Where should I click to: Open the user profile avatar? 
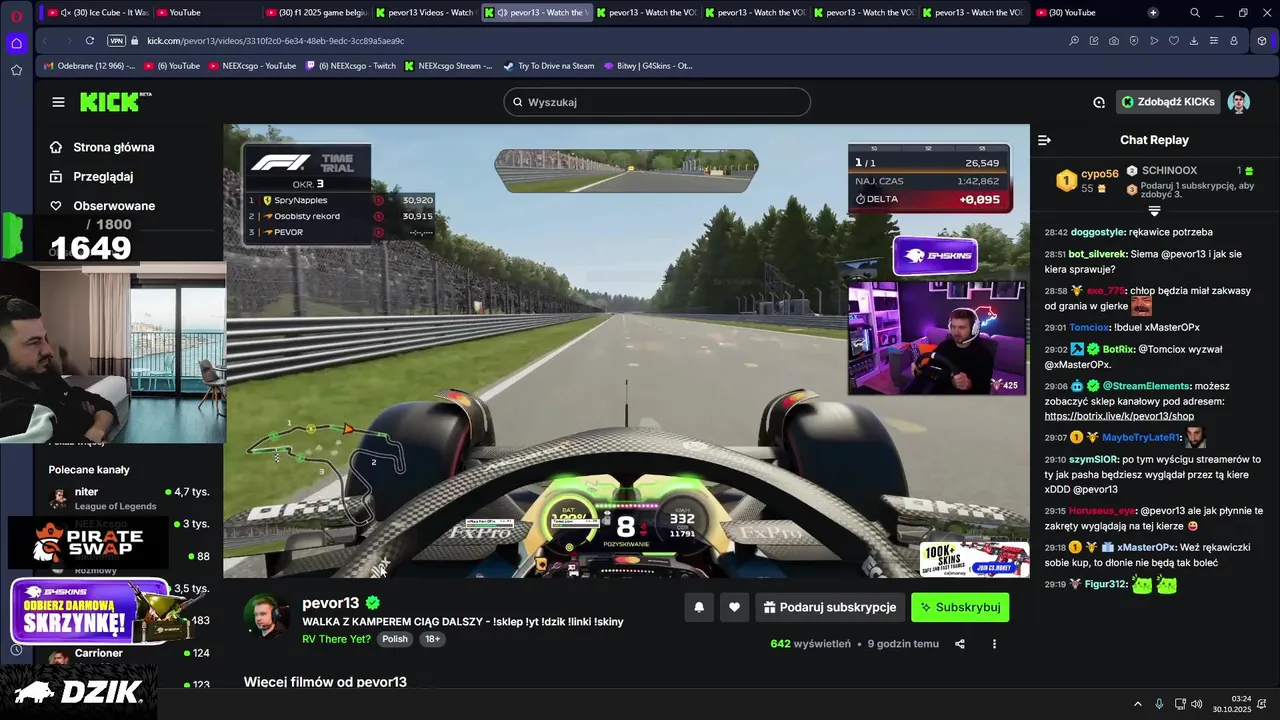[x=1238, y=102]
